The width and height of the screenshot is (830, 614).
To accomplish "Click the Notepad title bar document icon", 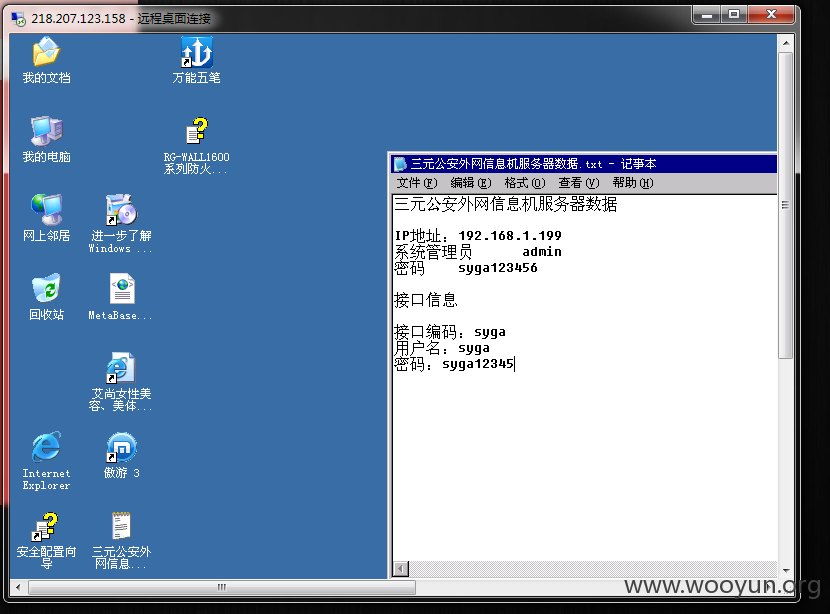I will 400,164.
